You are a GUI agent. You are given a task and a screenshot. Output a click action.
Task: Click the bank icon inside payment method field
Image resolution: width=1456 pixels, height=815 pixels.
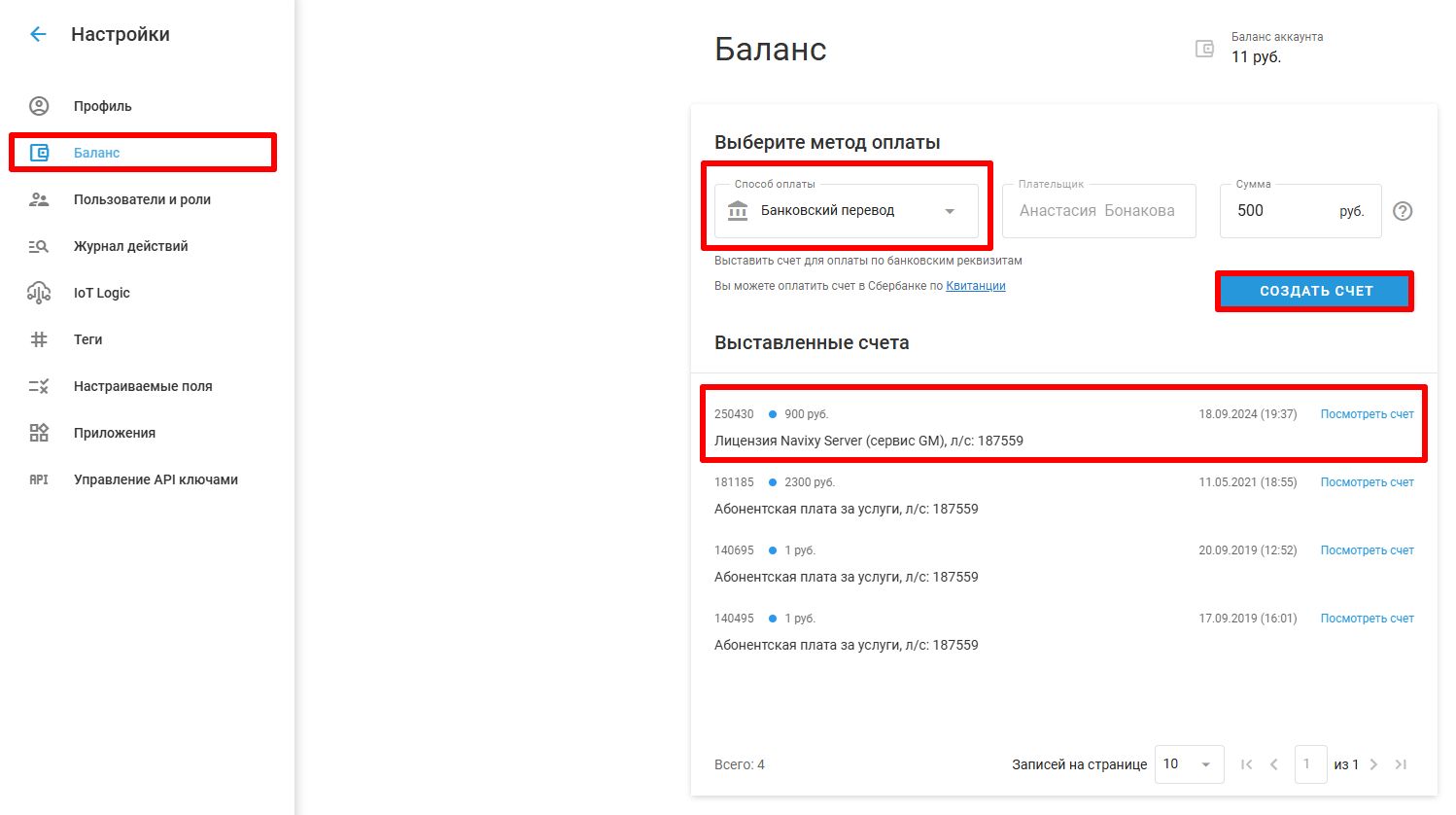tap(737, 211)
